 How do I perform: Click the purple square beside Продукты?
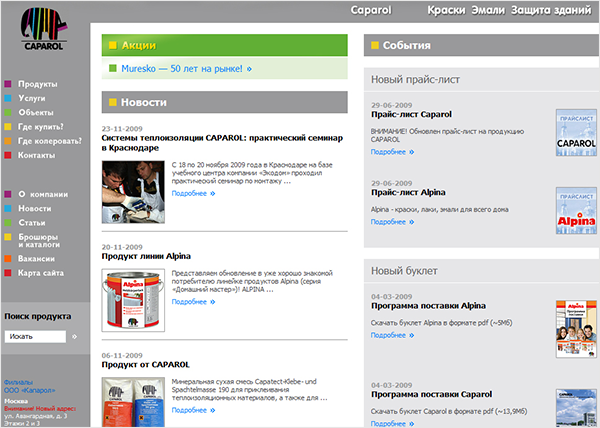point(8,84)
